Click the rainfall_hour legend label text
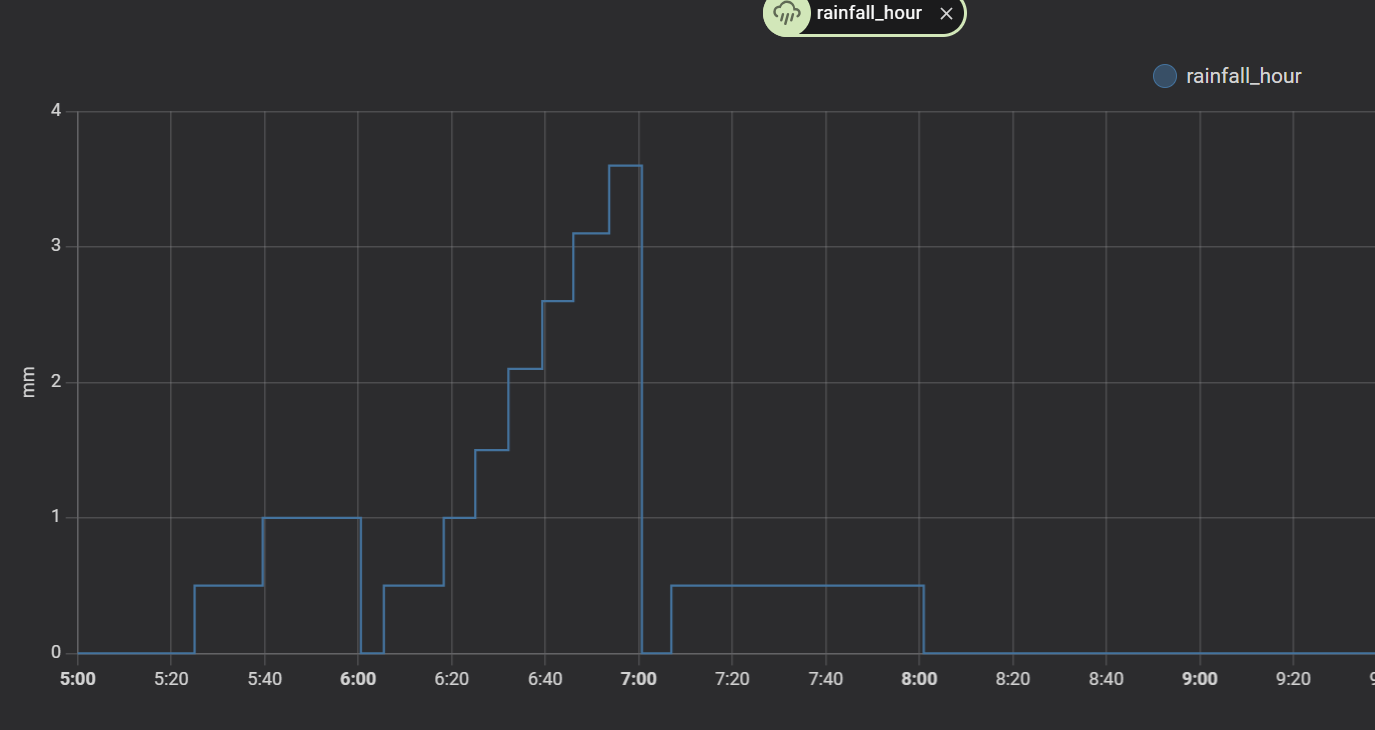The image size is (1375, 730). tap(1244, 76)
